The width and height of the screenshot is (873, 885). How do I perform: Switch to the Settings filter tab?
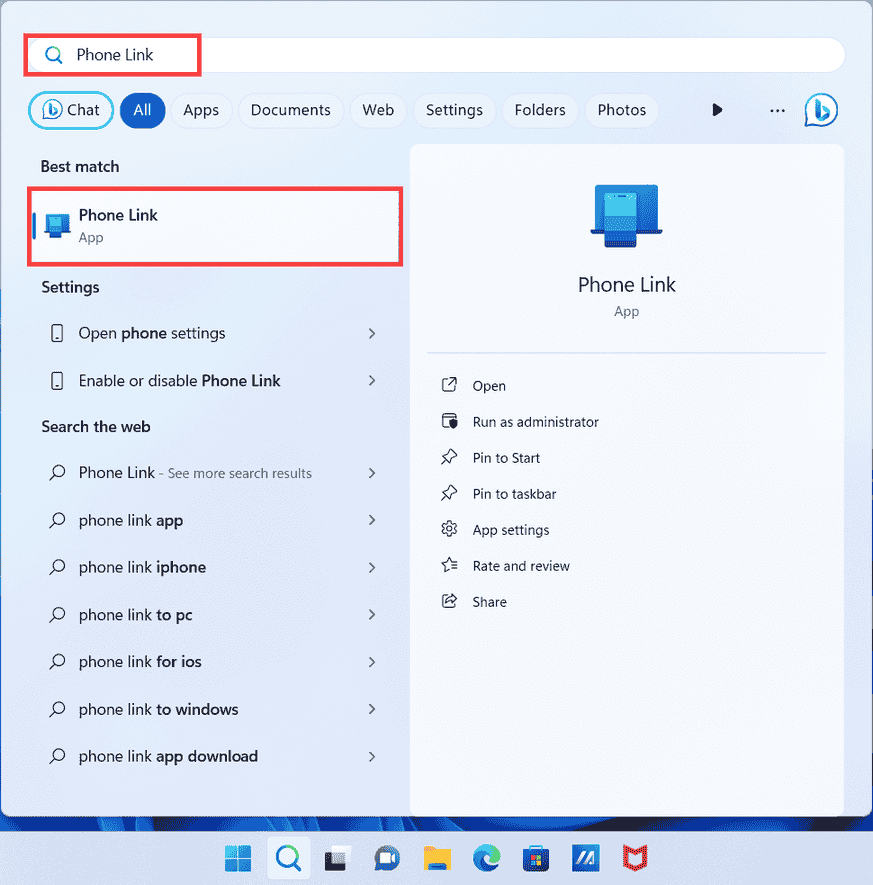(x=454, y=110)
